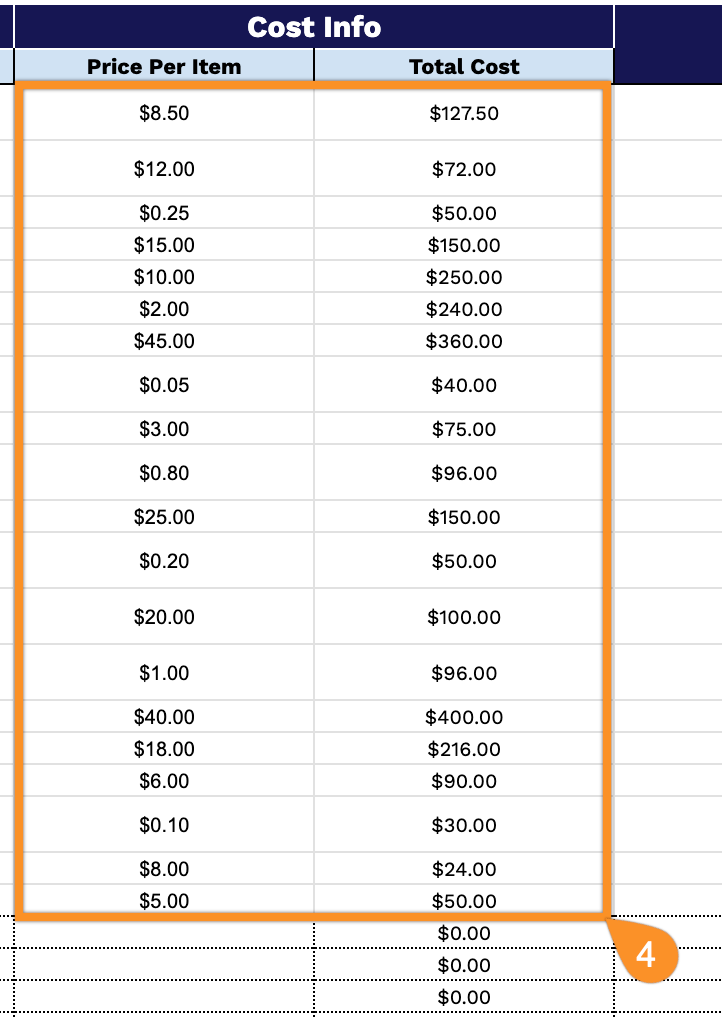Click the $400.00 total cost cell

pos(464,717)
